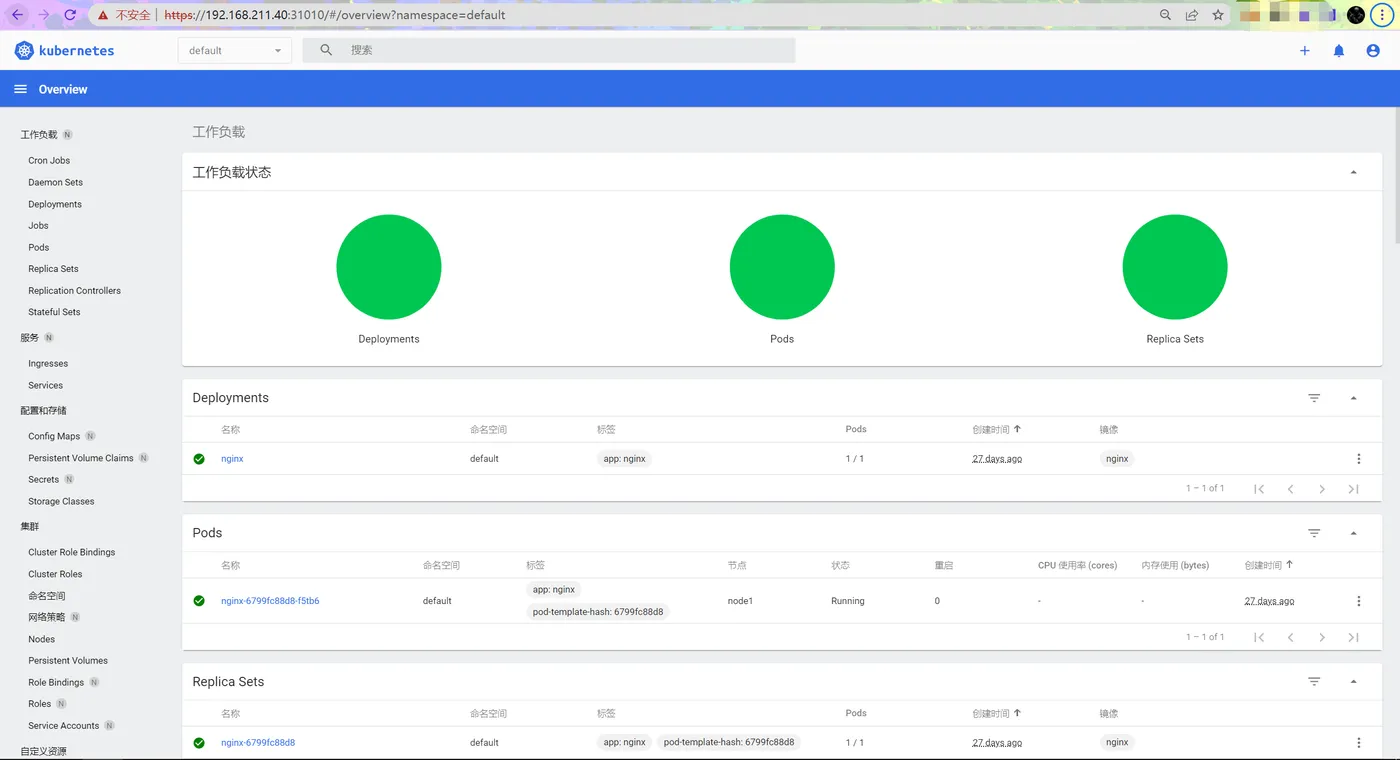Filter the Replica Sets list
Screen dimensions: 1400x760
(1314, 682)
